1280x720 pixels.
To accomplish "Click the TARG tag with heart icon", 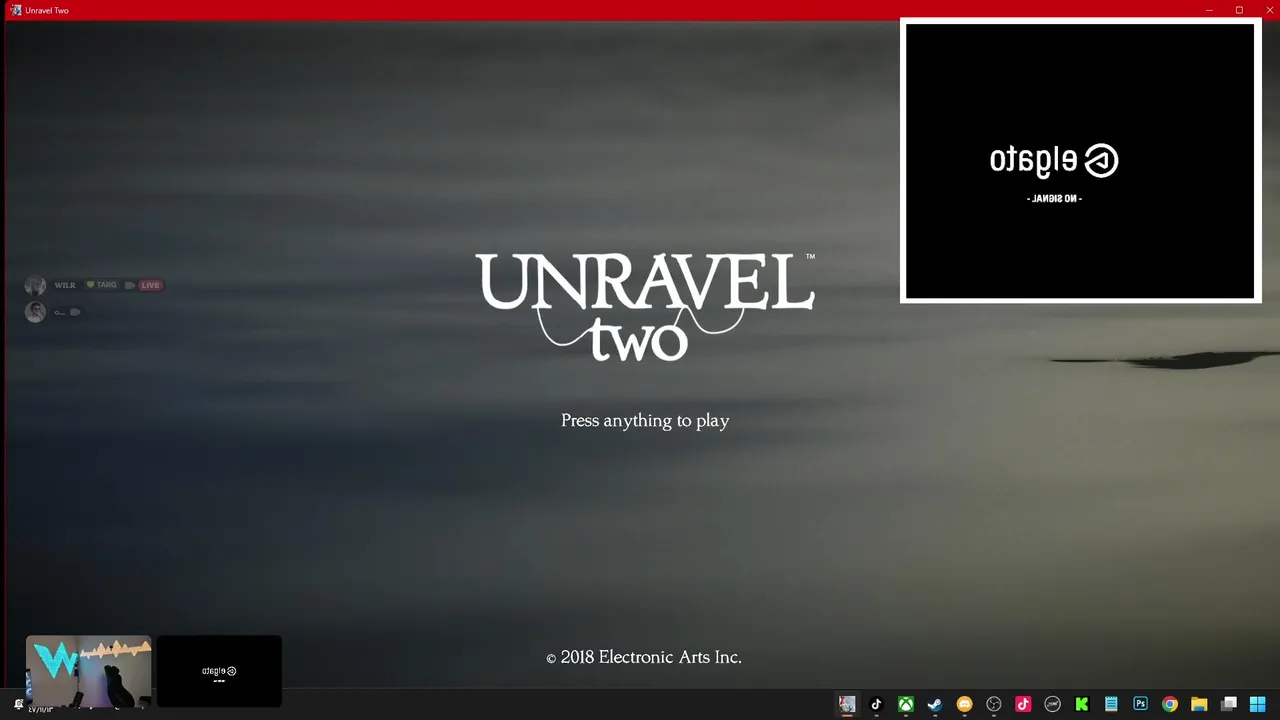I will pos(102,285).
